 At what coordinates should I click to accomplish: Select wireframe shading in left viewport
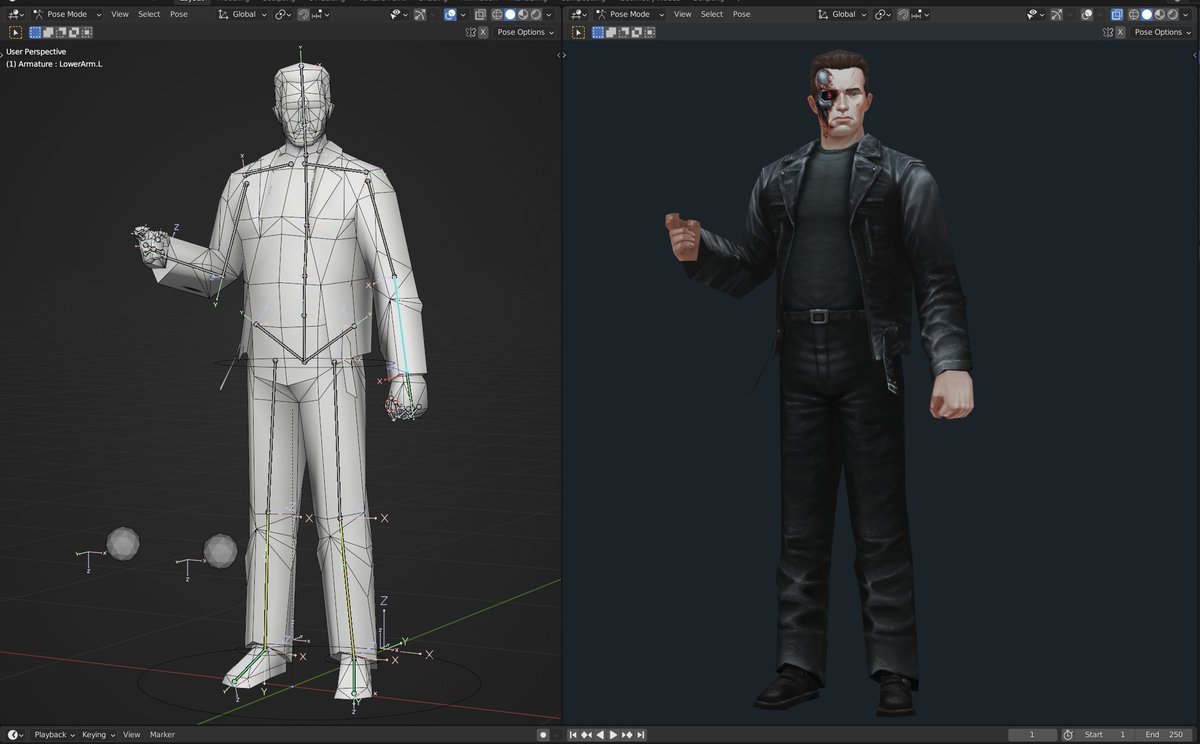point(497,14)
